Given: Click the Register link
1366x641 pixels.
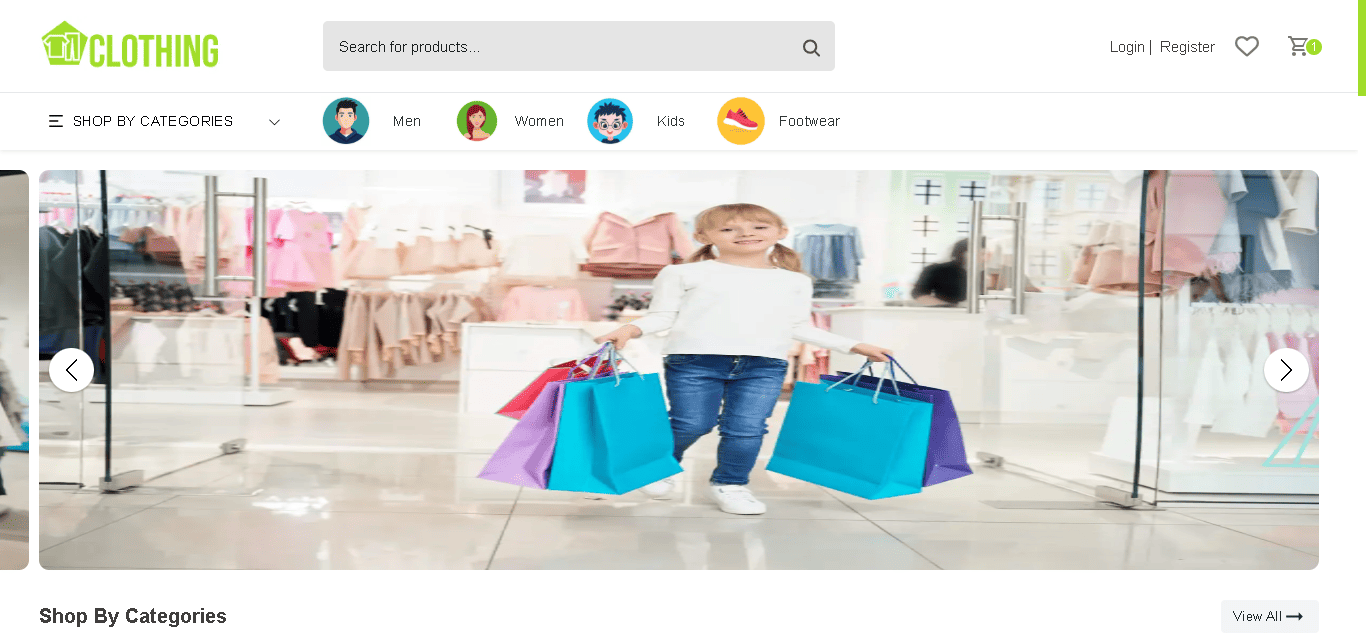Looking at the screenshot, I should tap(1187, 47).
